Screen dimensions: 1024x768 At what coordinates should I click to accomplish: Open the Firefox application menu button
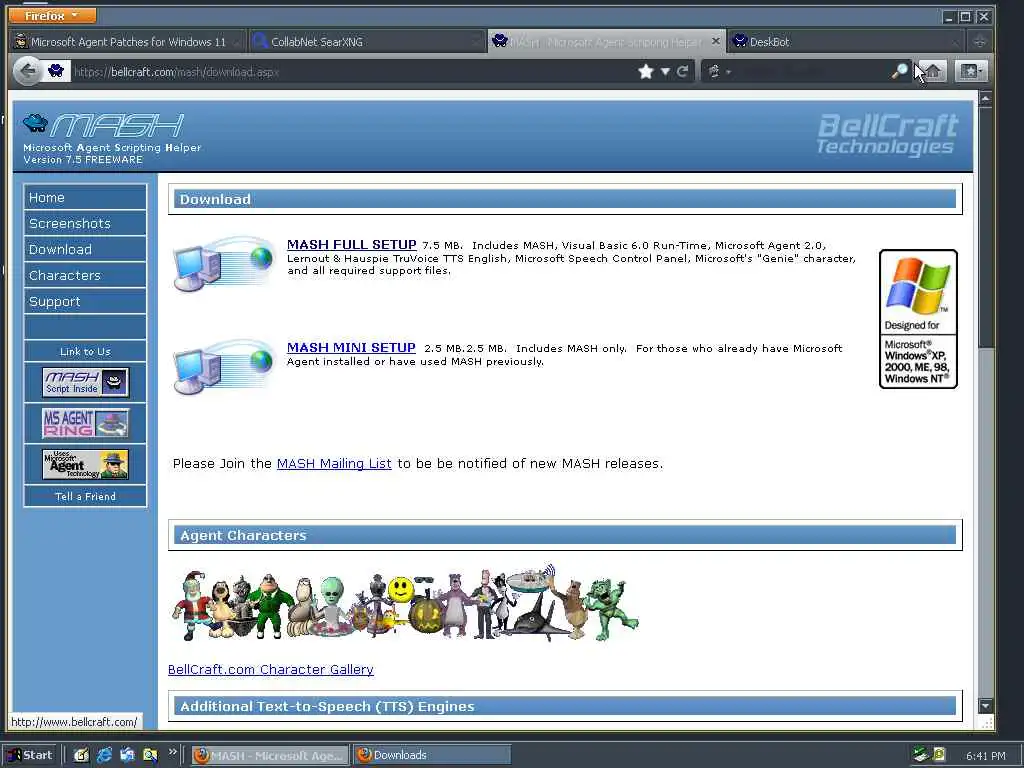[x=52, y=15]
